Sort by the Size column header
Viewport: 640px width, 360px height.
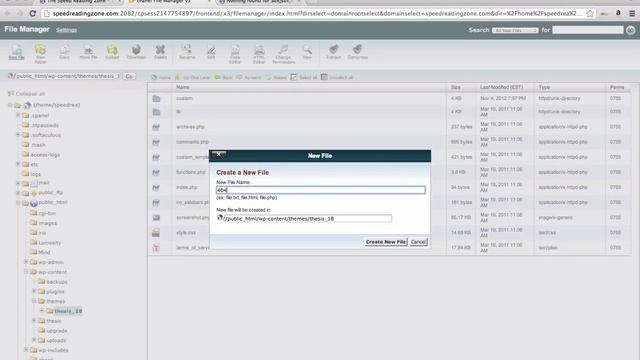click(456, 87)
